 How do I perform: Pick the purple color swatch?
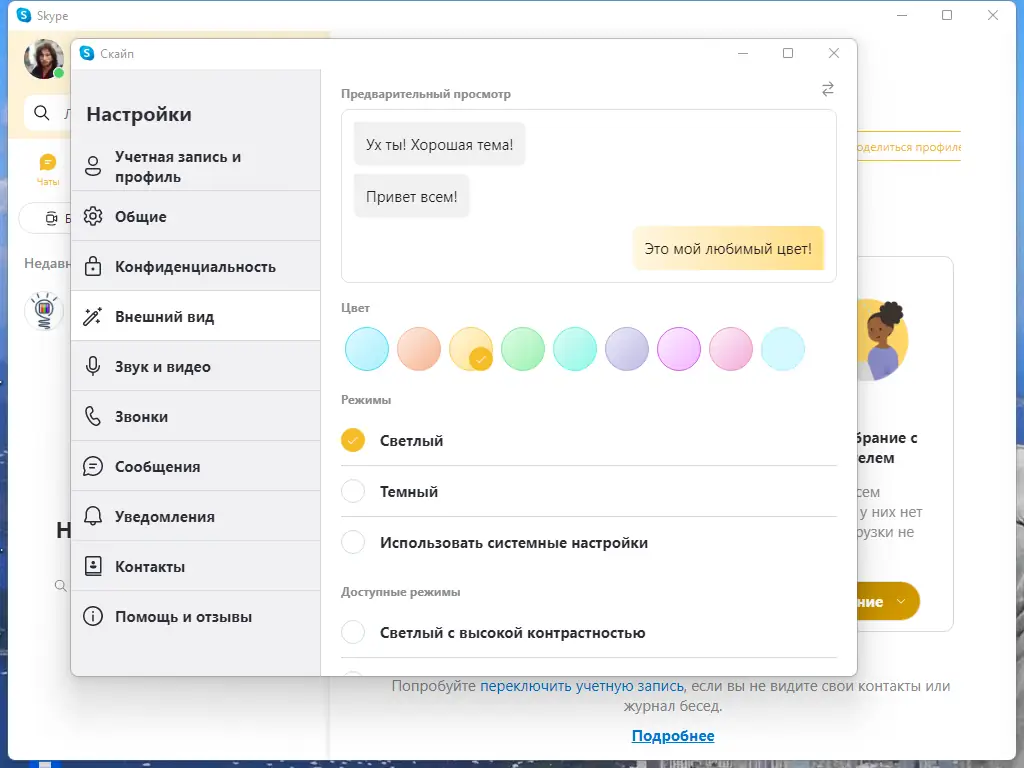(x=627, y=349)
